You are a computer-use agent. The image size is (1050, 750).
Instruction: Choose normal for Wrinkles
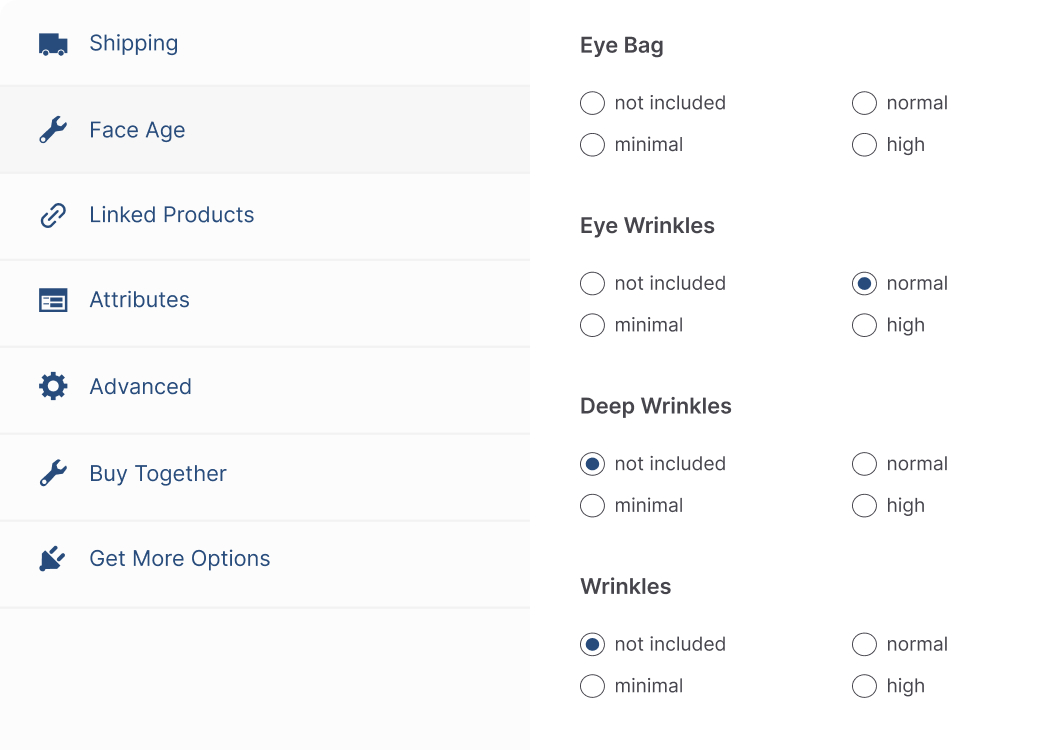tap(864, 645)
